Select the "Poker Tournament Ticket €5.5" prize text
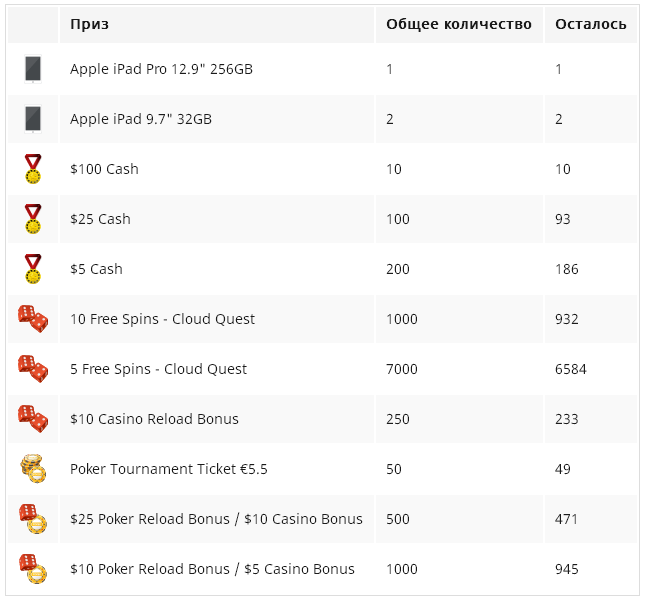This screenshot has width=646, height=605. [169, 469]
